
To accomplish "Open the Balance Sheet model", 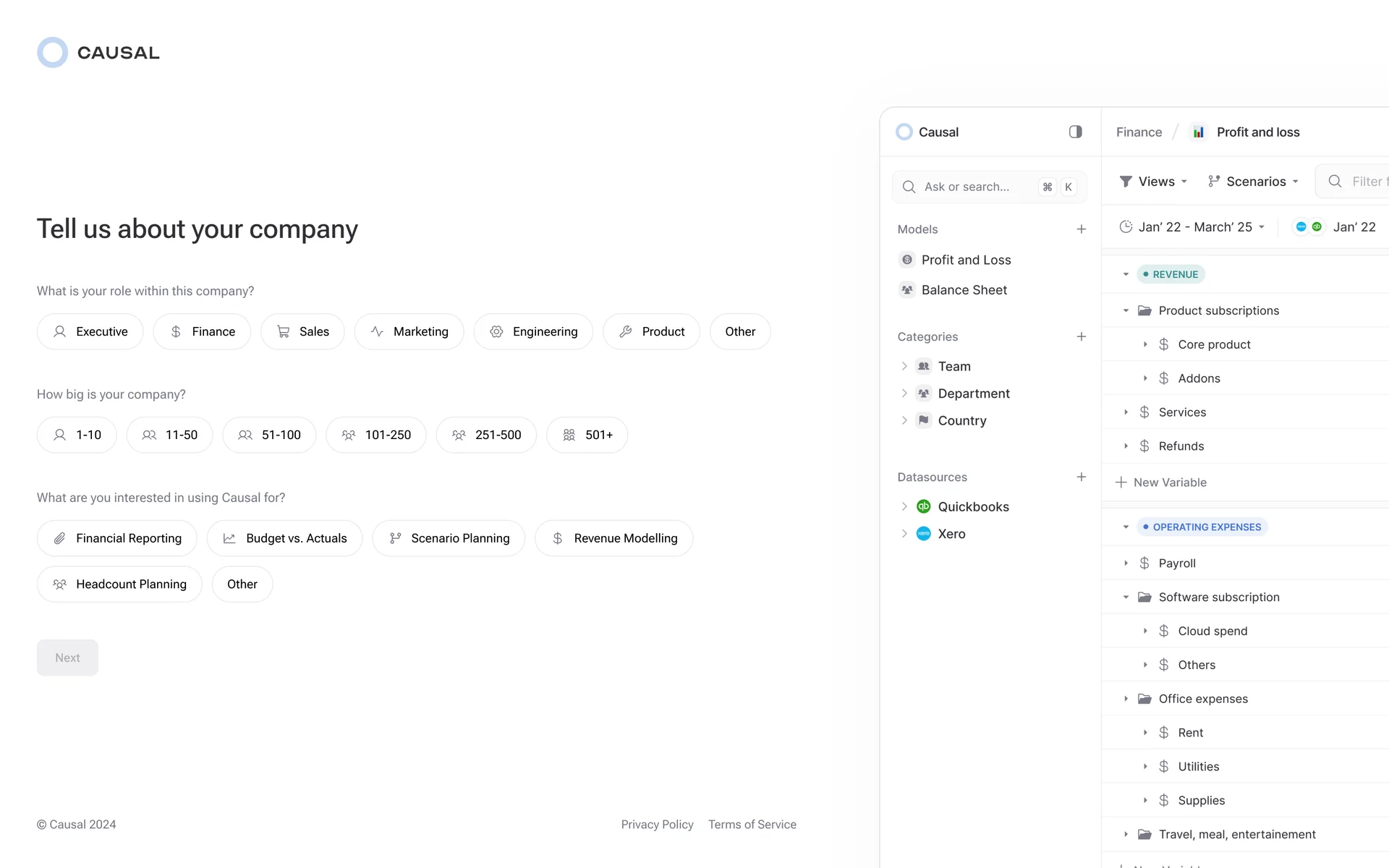I will (964, 290).
